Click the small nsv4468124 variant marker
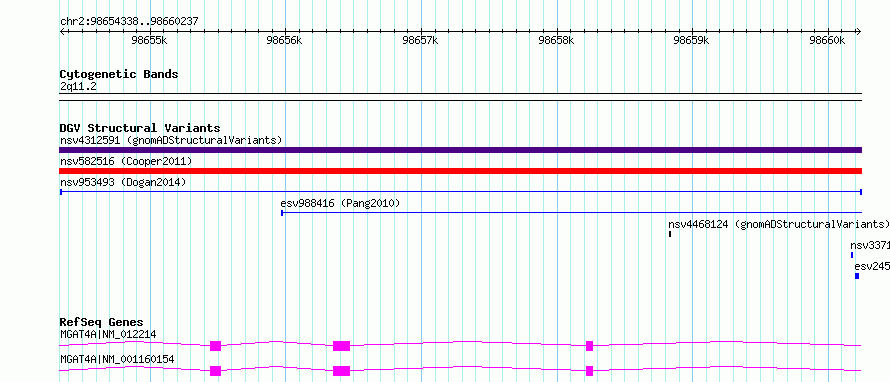The height and width of the screenshot is (382, 890). pos(670,234)
